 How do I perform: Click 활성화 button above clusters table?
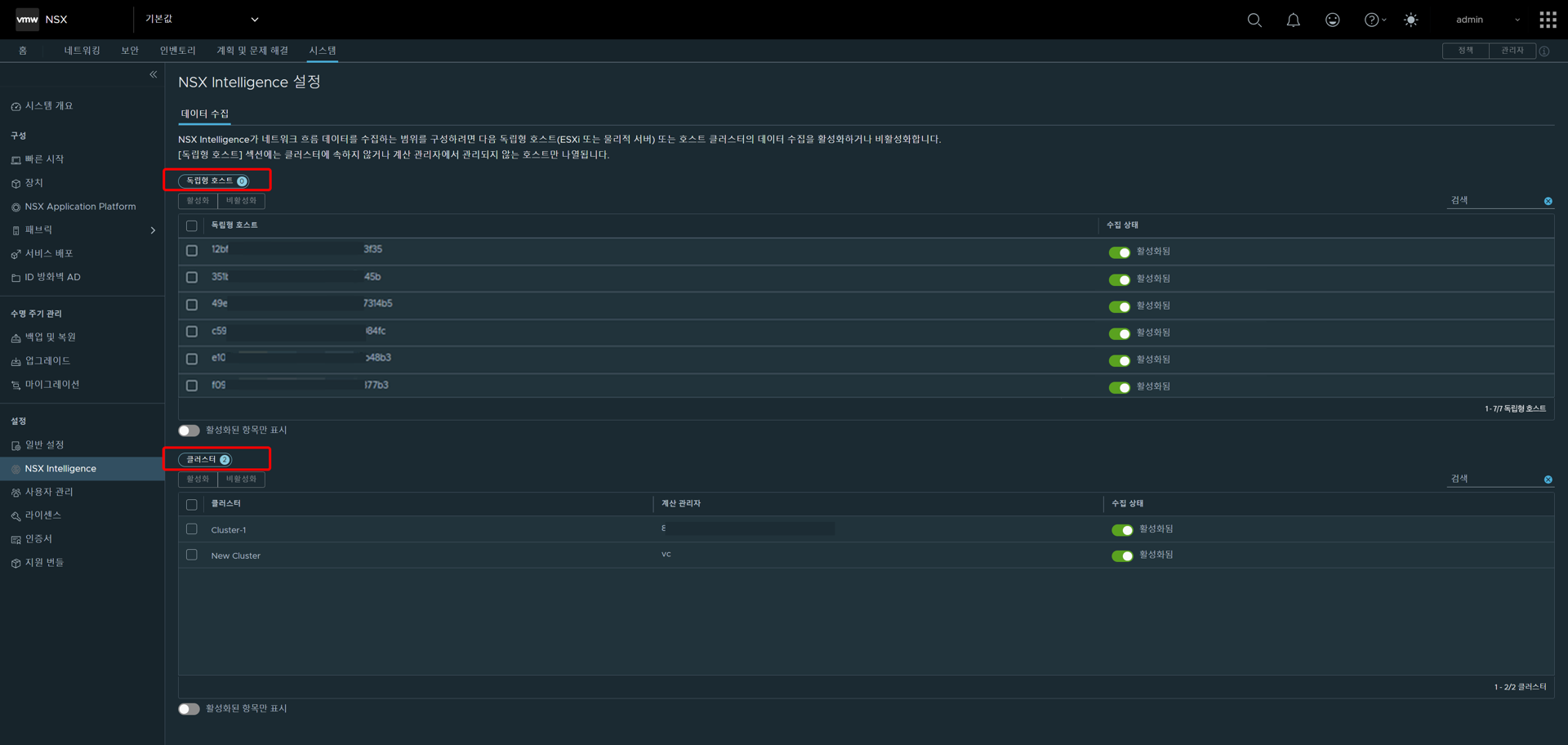[x=198, y=480]
